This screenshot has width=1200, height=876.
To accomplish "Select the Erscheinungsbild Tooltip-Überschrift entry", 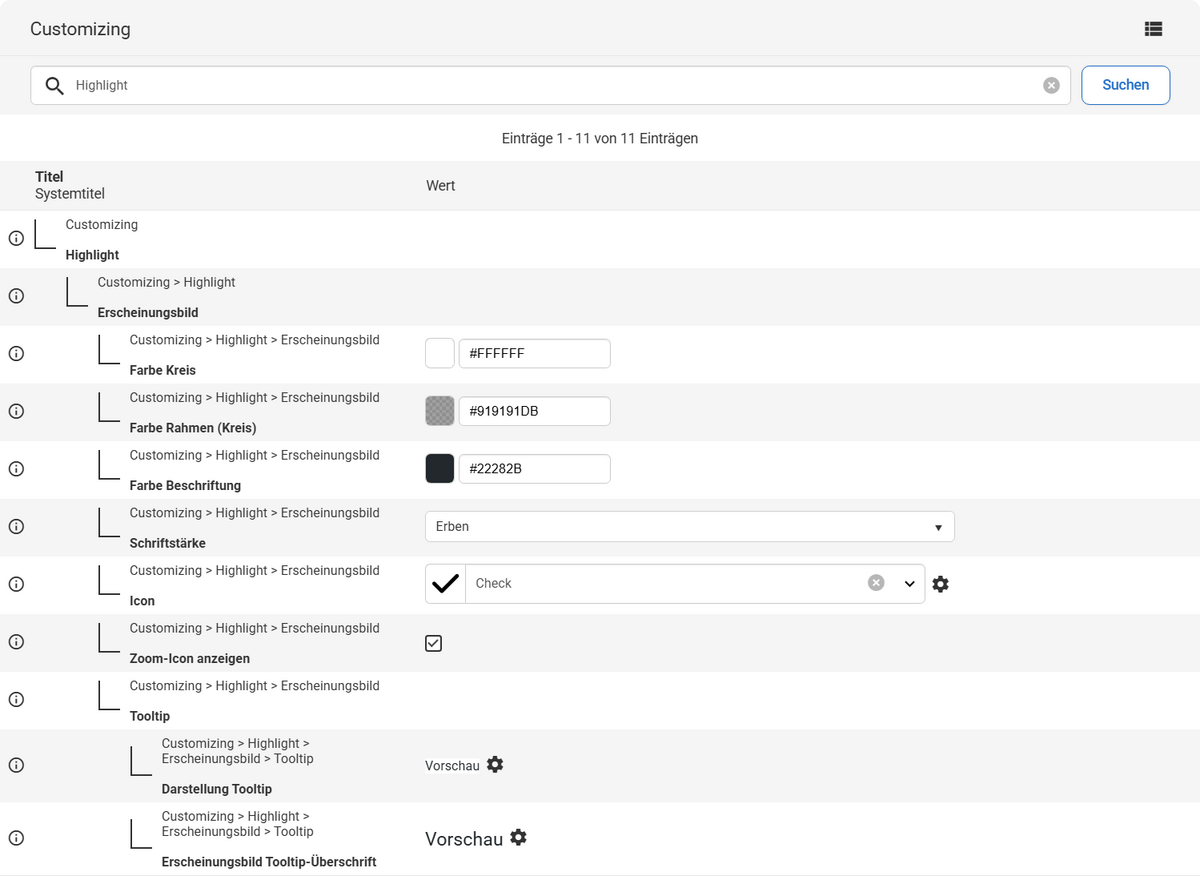I will pos(269,862).
